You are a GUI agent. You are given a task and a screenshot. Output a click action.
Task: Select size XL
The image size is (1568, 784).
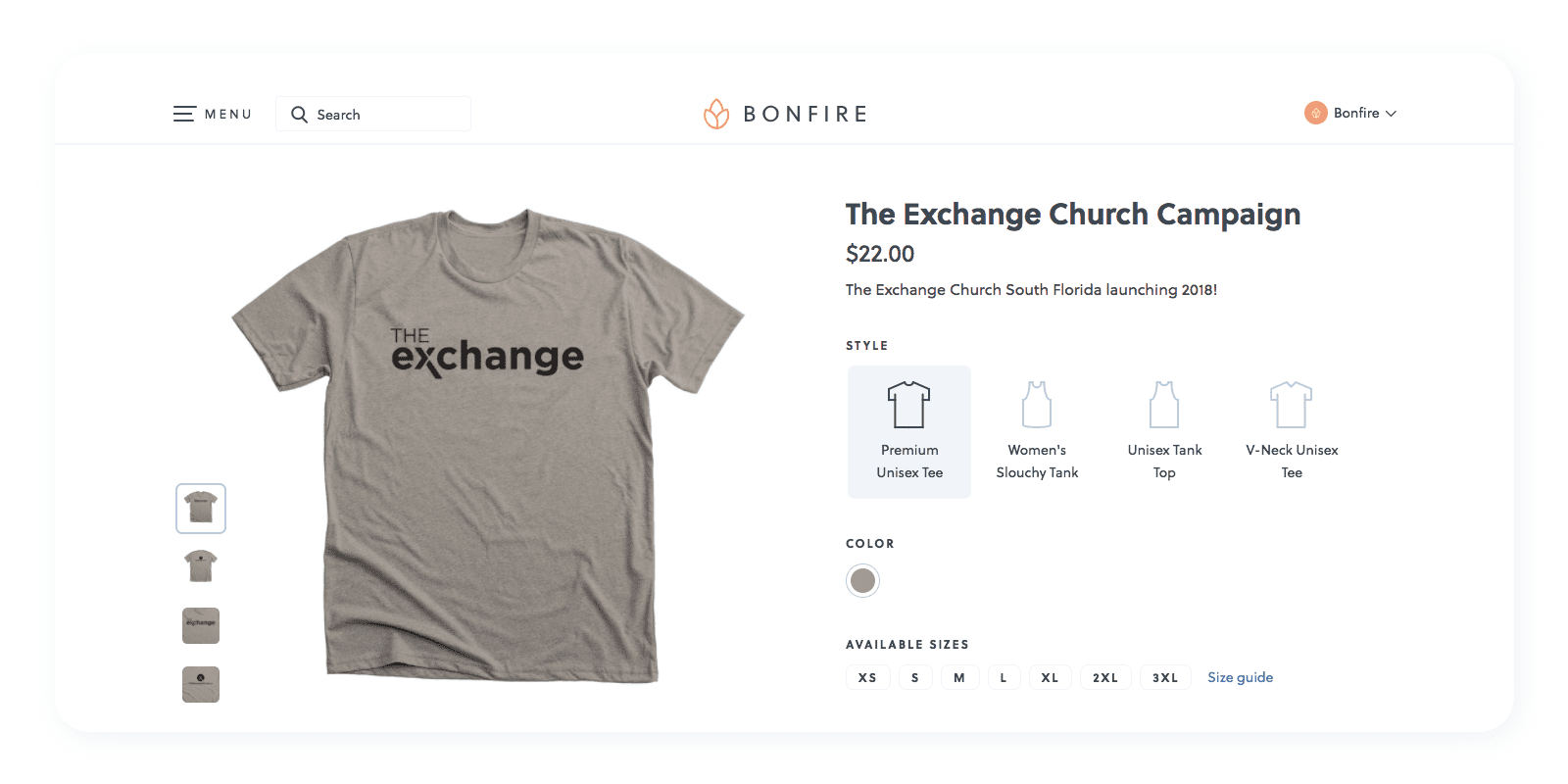[x=1050, y=677]
